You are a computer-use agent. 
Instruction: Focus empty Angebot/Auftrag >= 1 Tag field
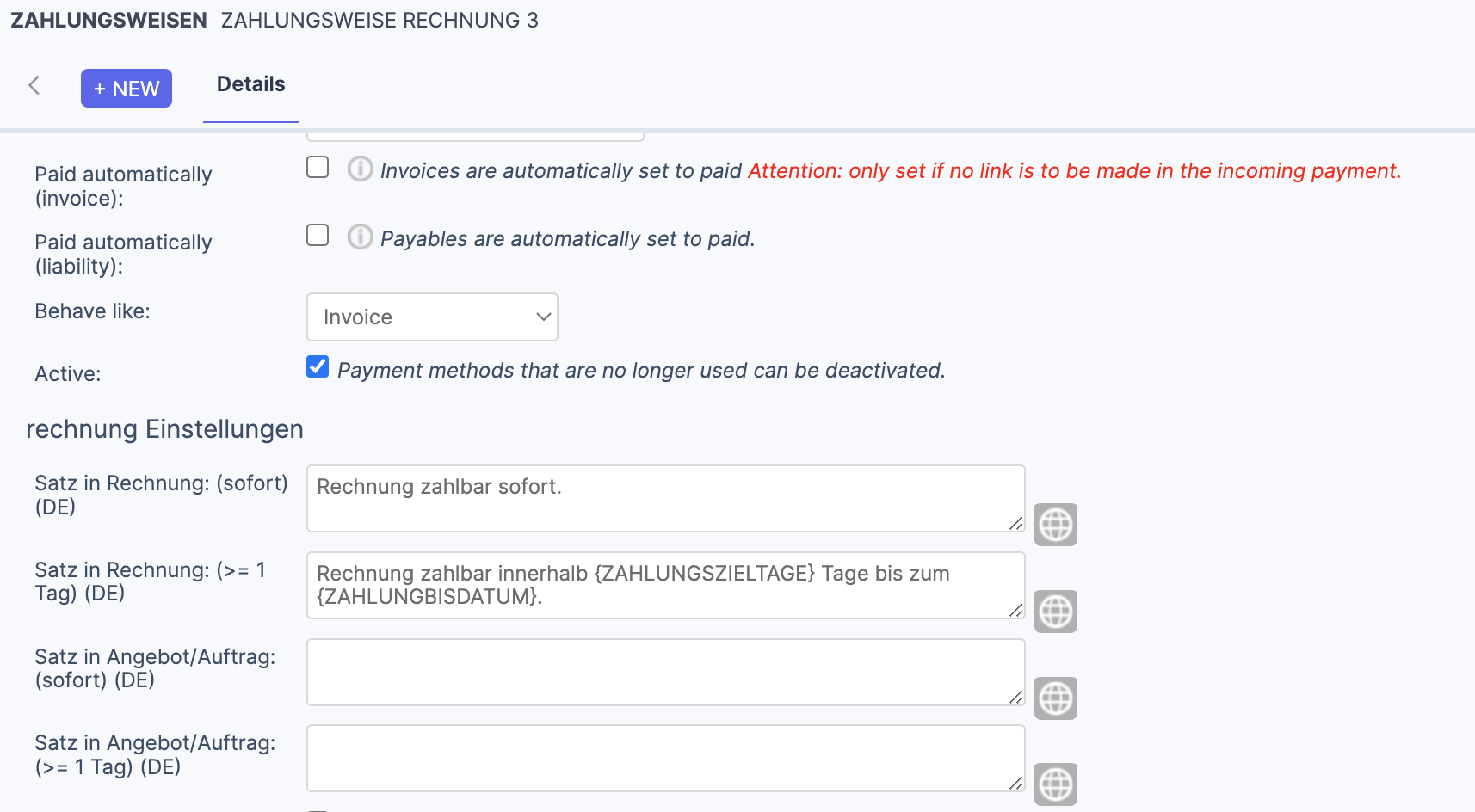click(x=665, y=758)
